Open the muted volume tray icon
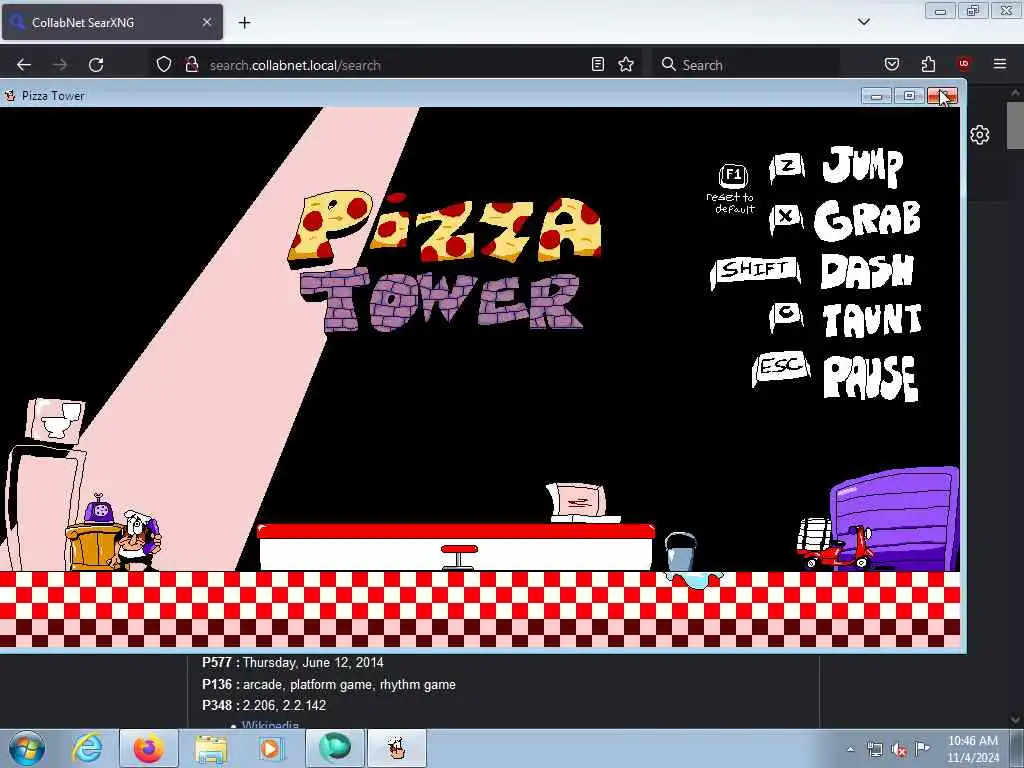The image size is (1024, 768). coord(899,749)
